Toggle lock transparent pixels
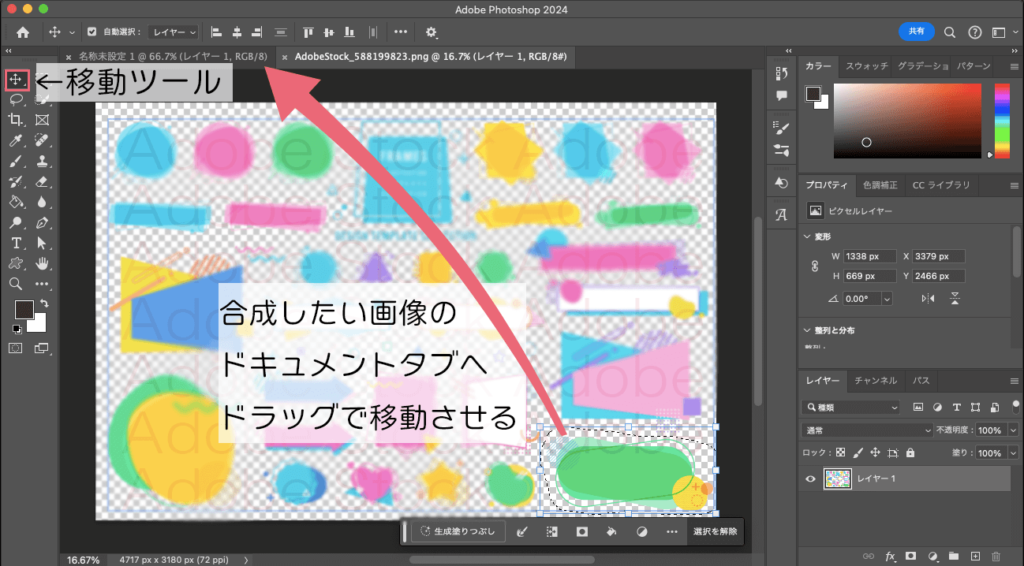The width and height of the screenshot is (1024, 566). tap(840, 452)
